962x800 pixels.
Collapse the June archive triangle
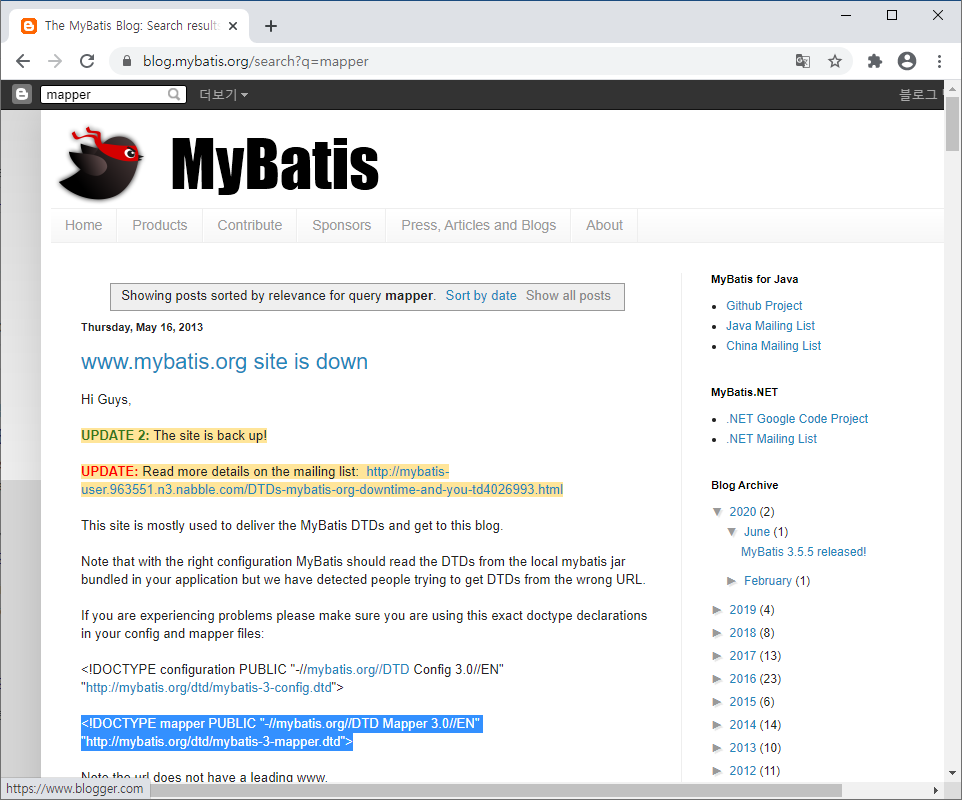coord(732,532)
